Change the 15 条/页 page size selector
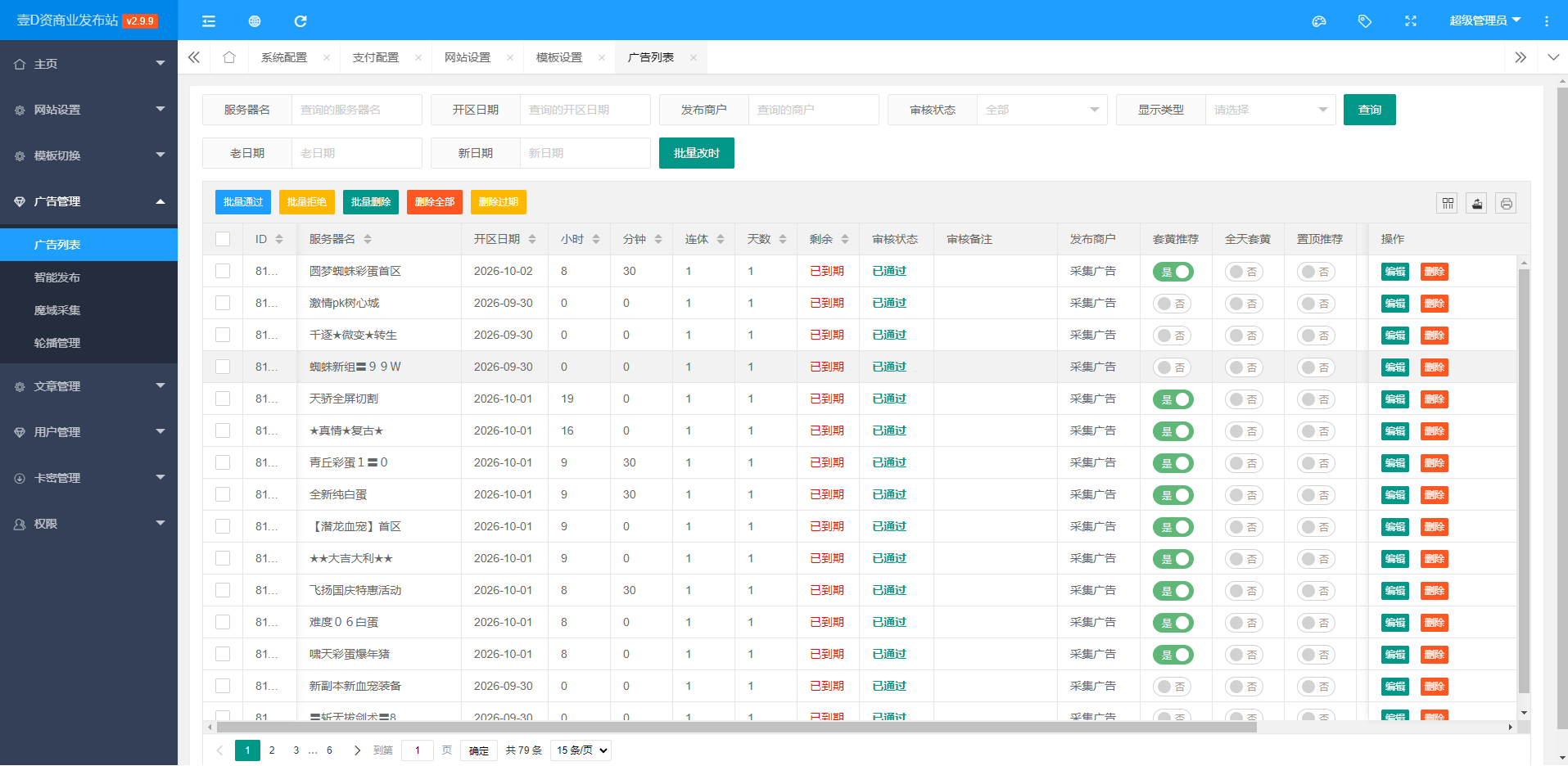 [x=581, y=750]
